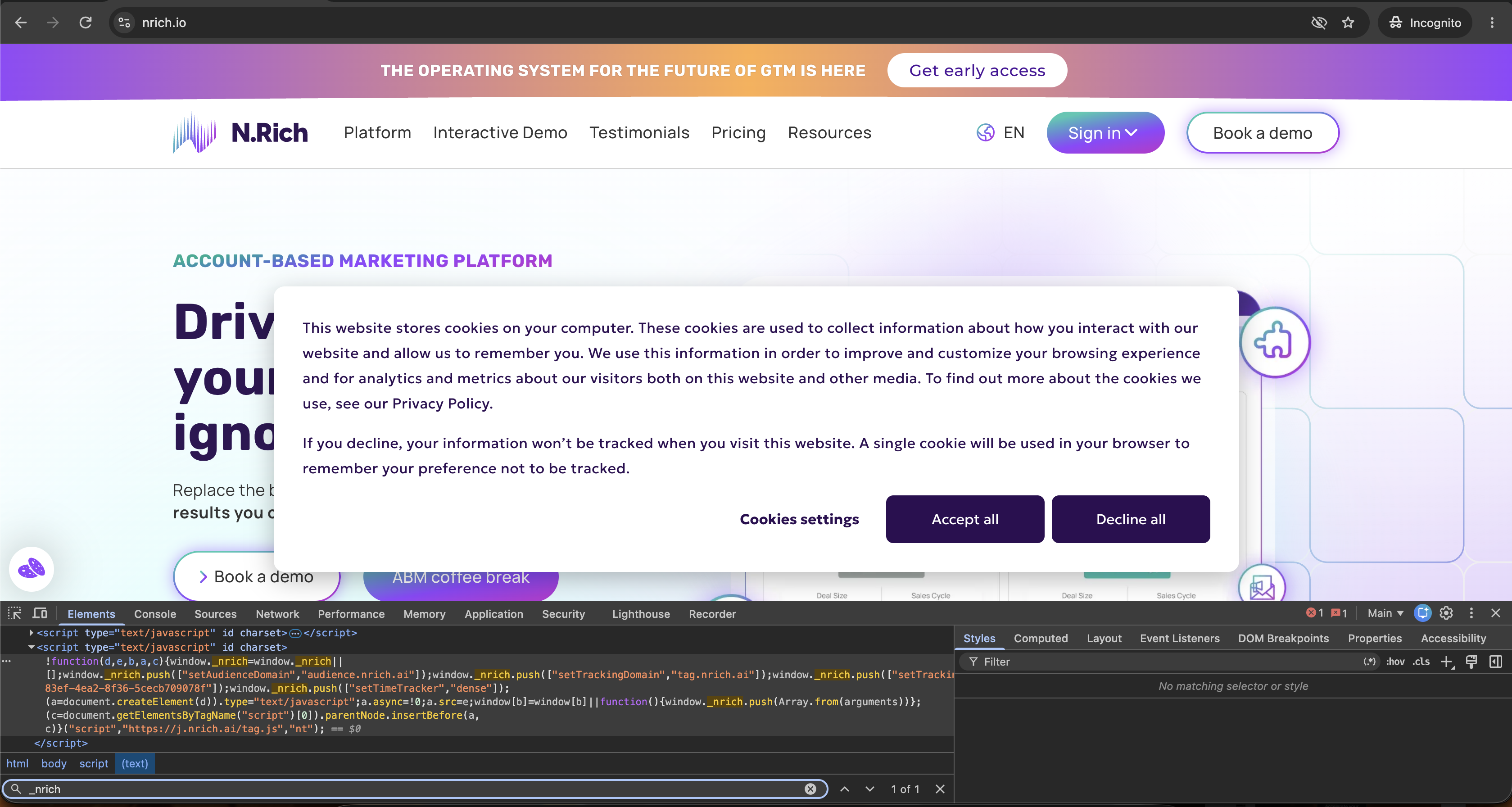Accept all cookies

[x=965, y=519]
